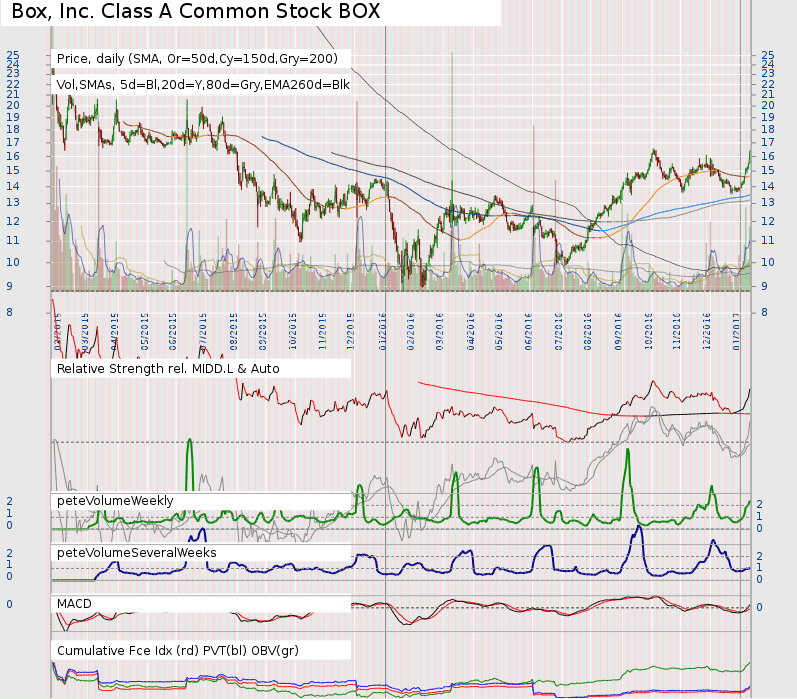
Task: Click the chart title Box, Inc. Class A Common Stock BOX
Action: [x=196, y=11]
